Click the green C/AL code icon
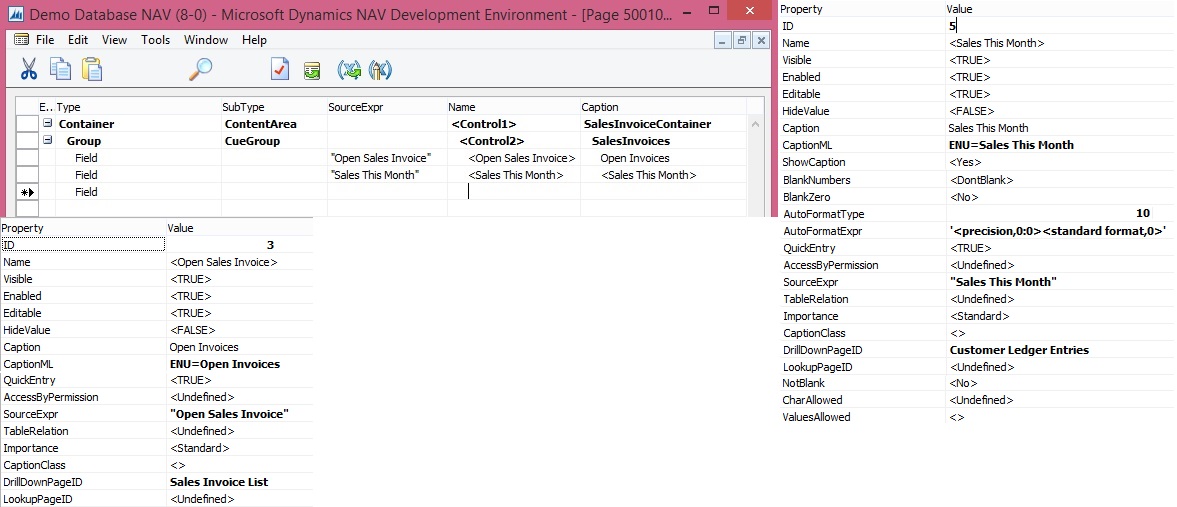Image resolution: width=1177 pixels, height=507 pixels. click(x=312, y=69)
